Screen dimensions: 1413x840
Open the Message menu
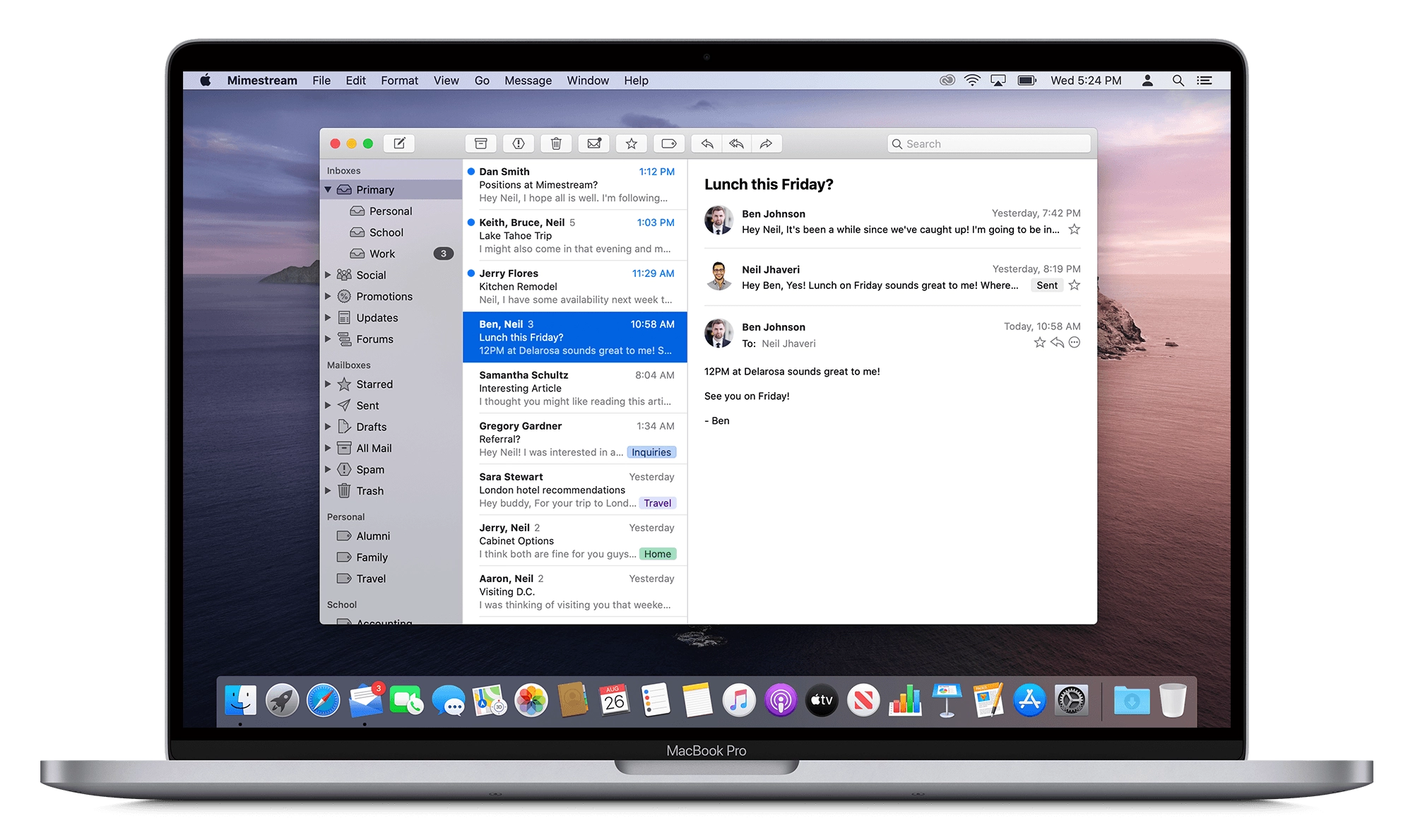pos(528,81)
